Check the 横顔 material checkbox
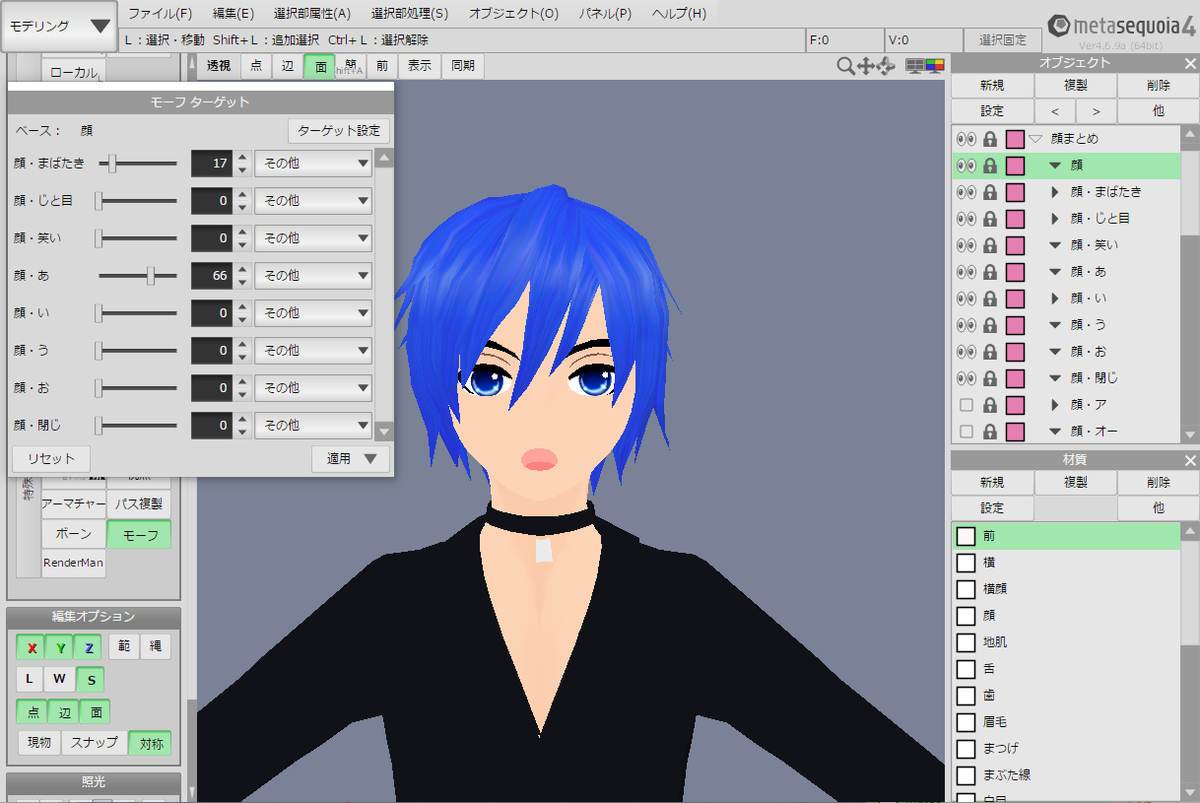Viewport: 1200px width, 803px height. [x=966, y=589]
